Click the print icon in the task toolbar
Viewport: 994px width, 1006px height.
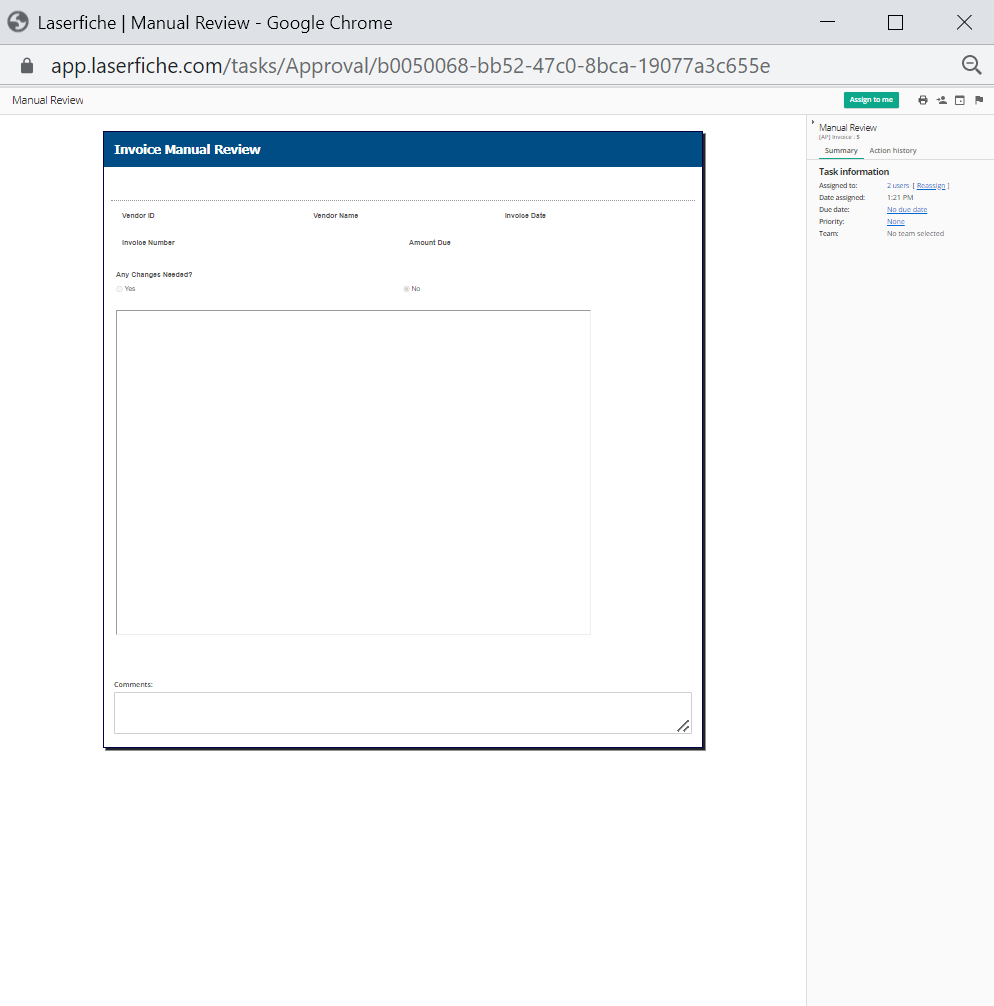923,99
